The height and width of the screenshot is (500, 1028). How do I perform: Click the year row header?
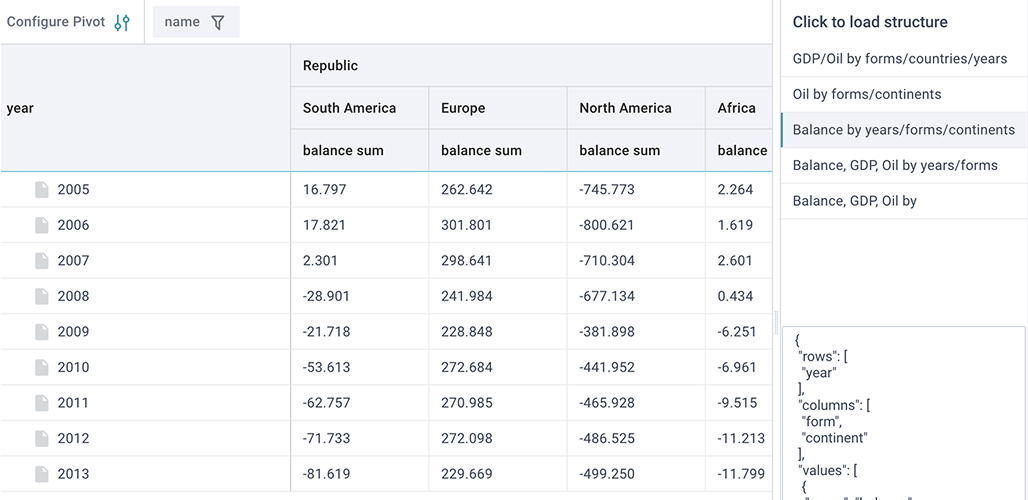[21, 108]
